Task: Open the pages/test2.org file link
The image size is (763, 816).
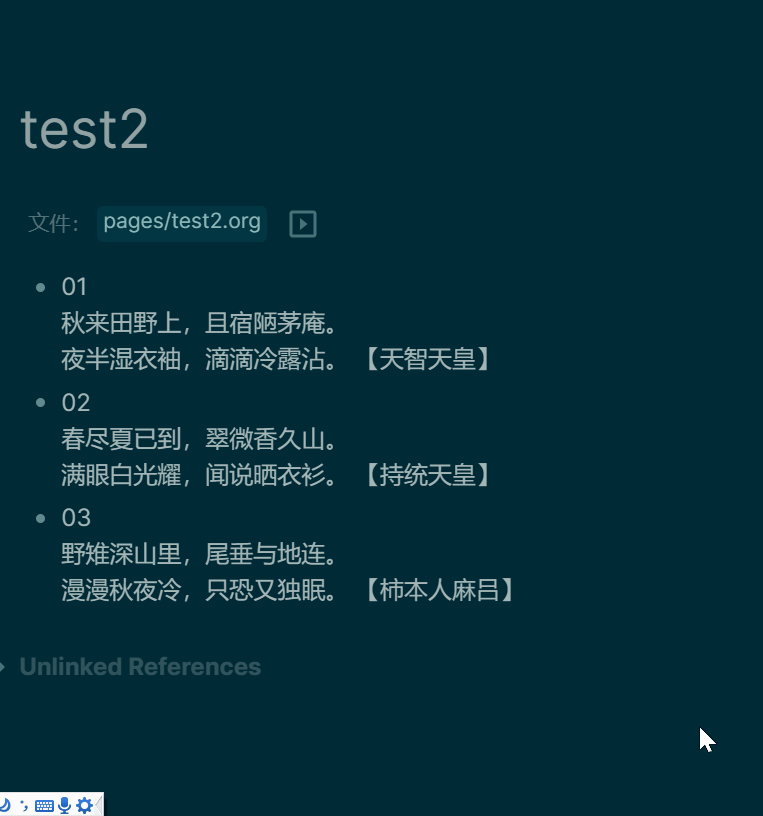Action: 181,223
